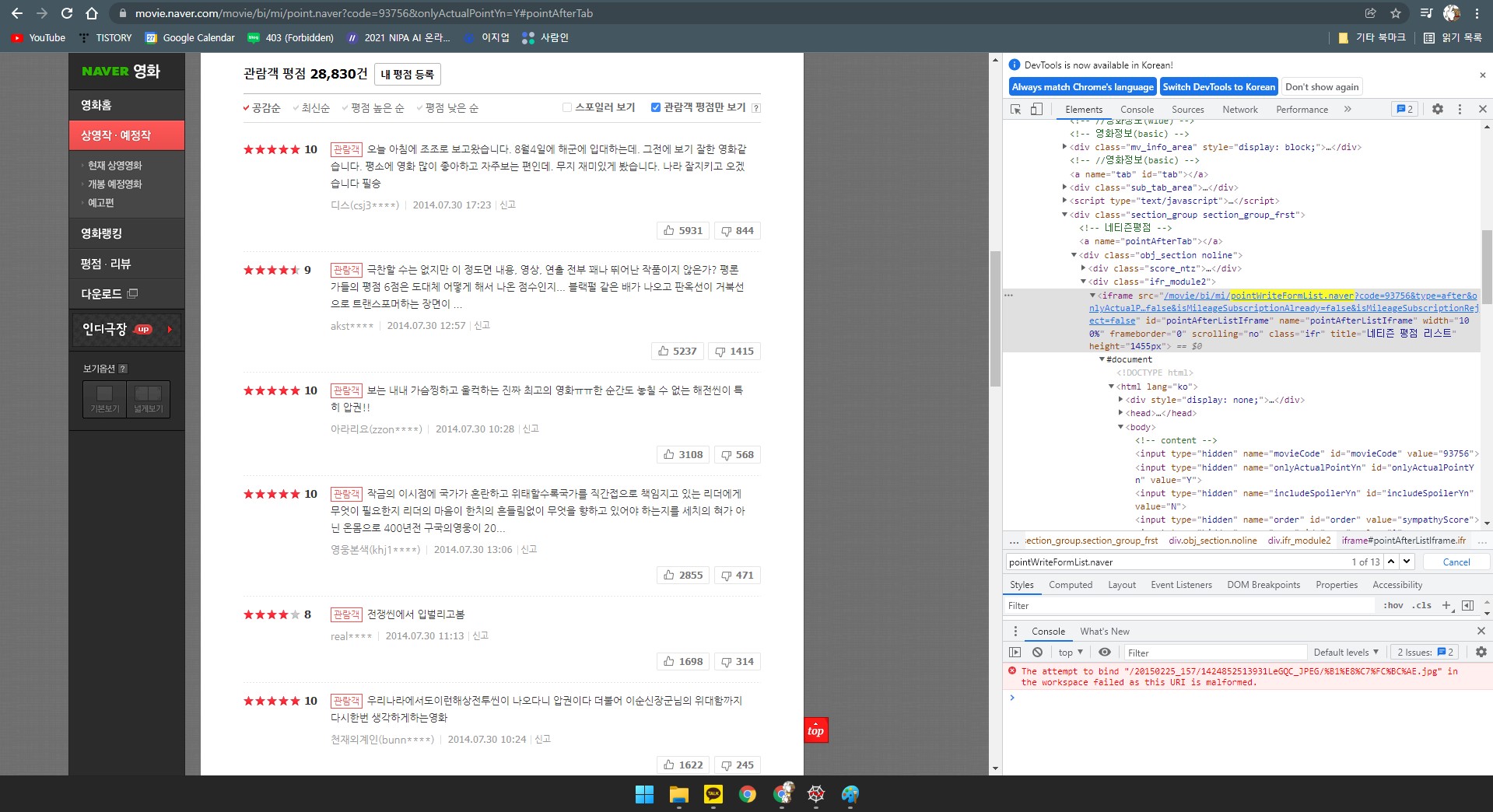Expand score_ntz div node
The width and height of the screenshot is (1493, 812).
1083,268
